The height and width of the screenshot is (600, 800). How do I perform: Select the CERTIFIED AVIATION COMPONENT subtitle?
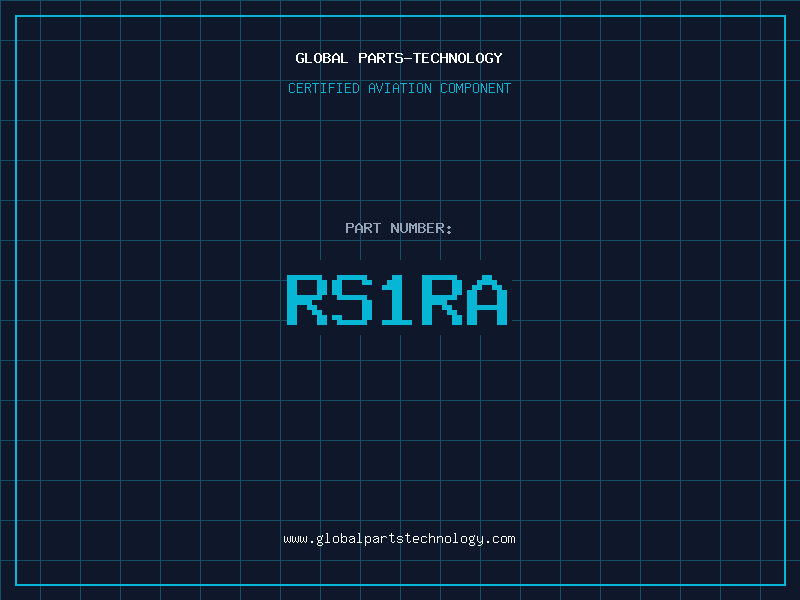pos(399,88)
